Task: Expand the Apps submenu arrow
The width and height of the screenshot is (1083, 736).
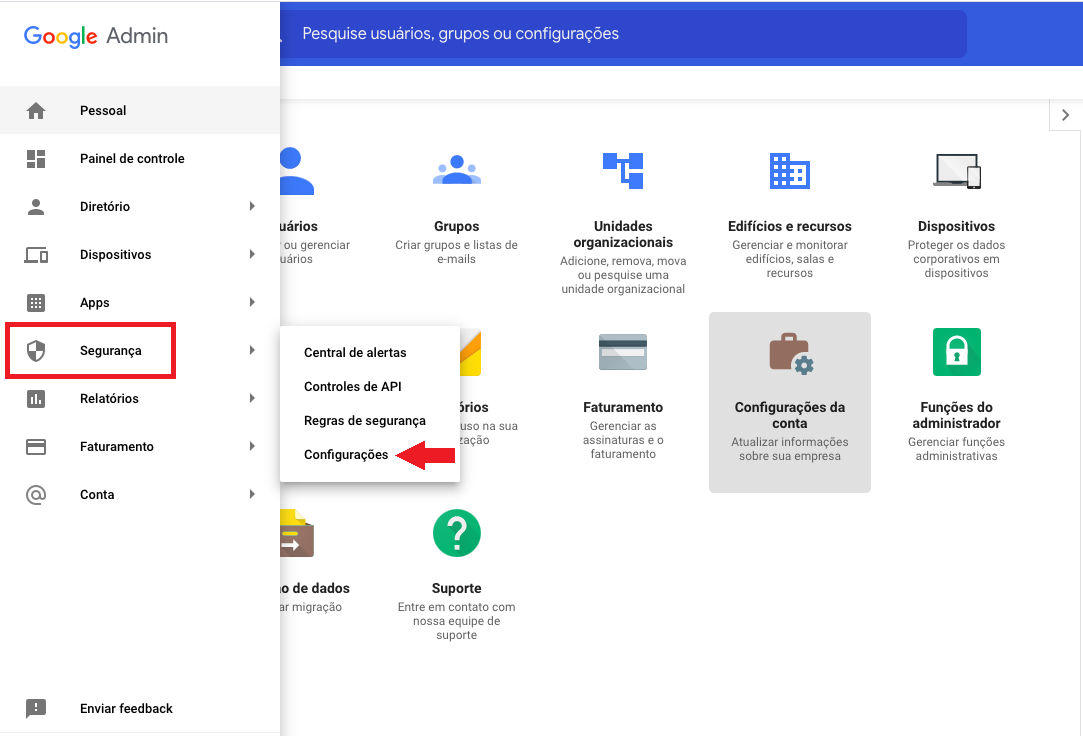Action: (252, 303)
